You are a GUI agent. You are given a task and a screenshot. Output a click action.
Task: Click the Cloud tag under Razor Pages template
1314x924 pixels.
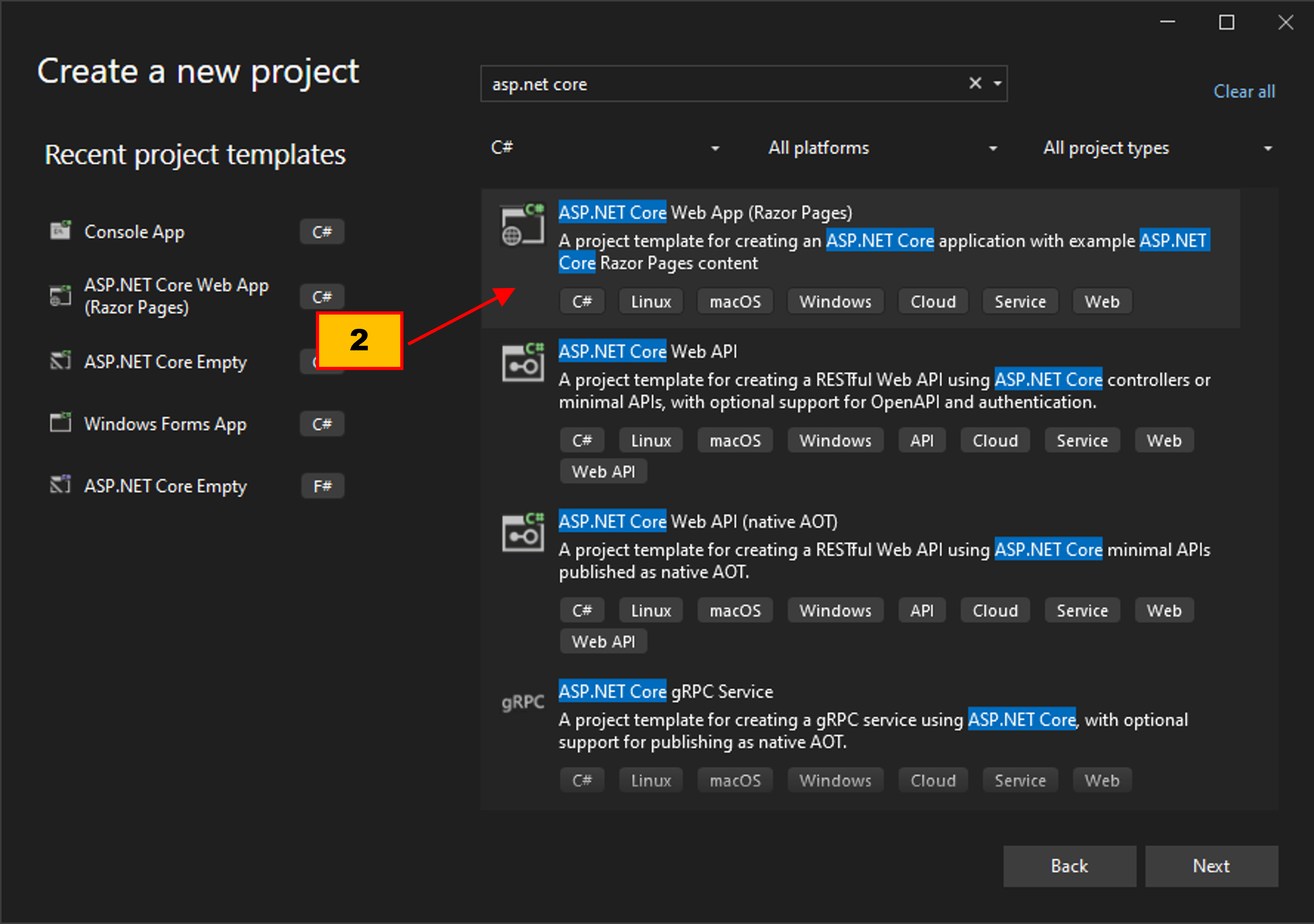(932, 300)
